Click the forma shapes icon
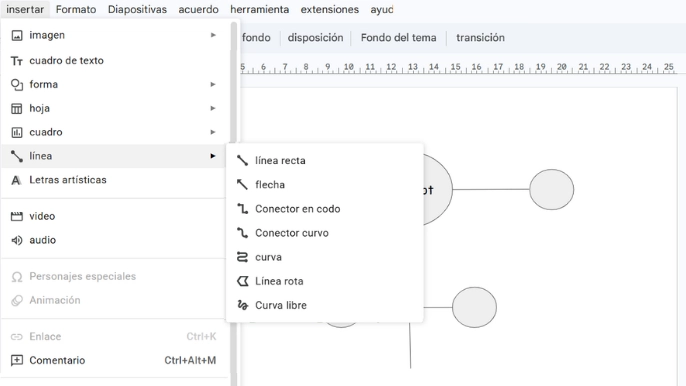This screenshot has width=686, height=386. click(17, 84)
